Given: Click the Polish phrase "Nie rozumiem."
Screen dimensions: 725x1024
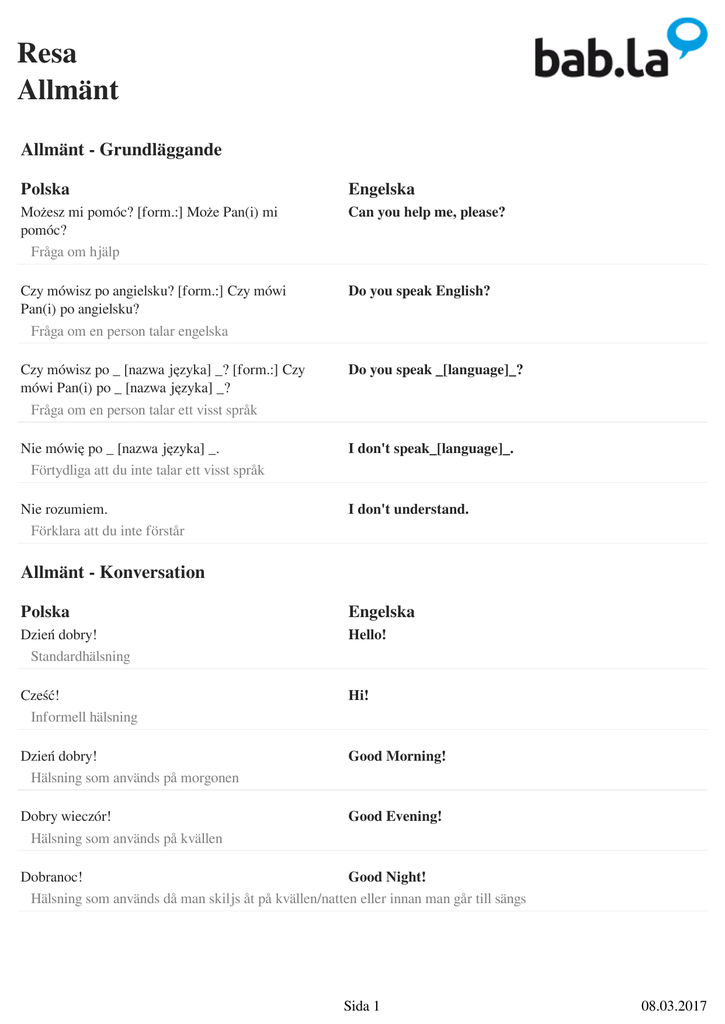Looking at the screenshot, I should click(64, 509).
